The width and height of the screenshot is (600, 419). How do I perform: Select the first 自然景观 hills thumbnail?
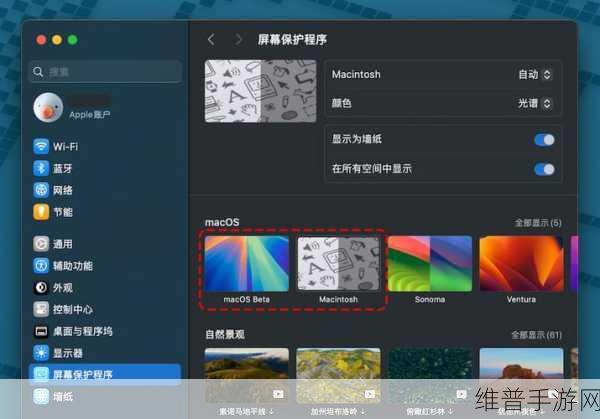(247, 375)
